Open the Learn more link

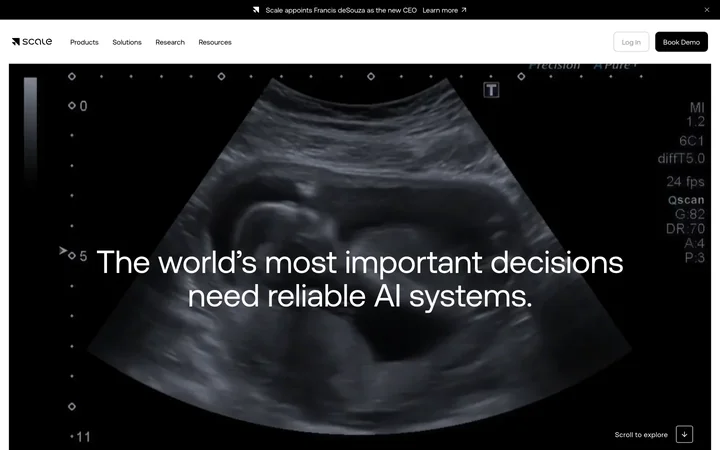click(x=444, y=10)
